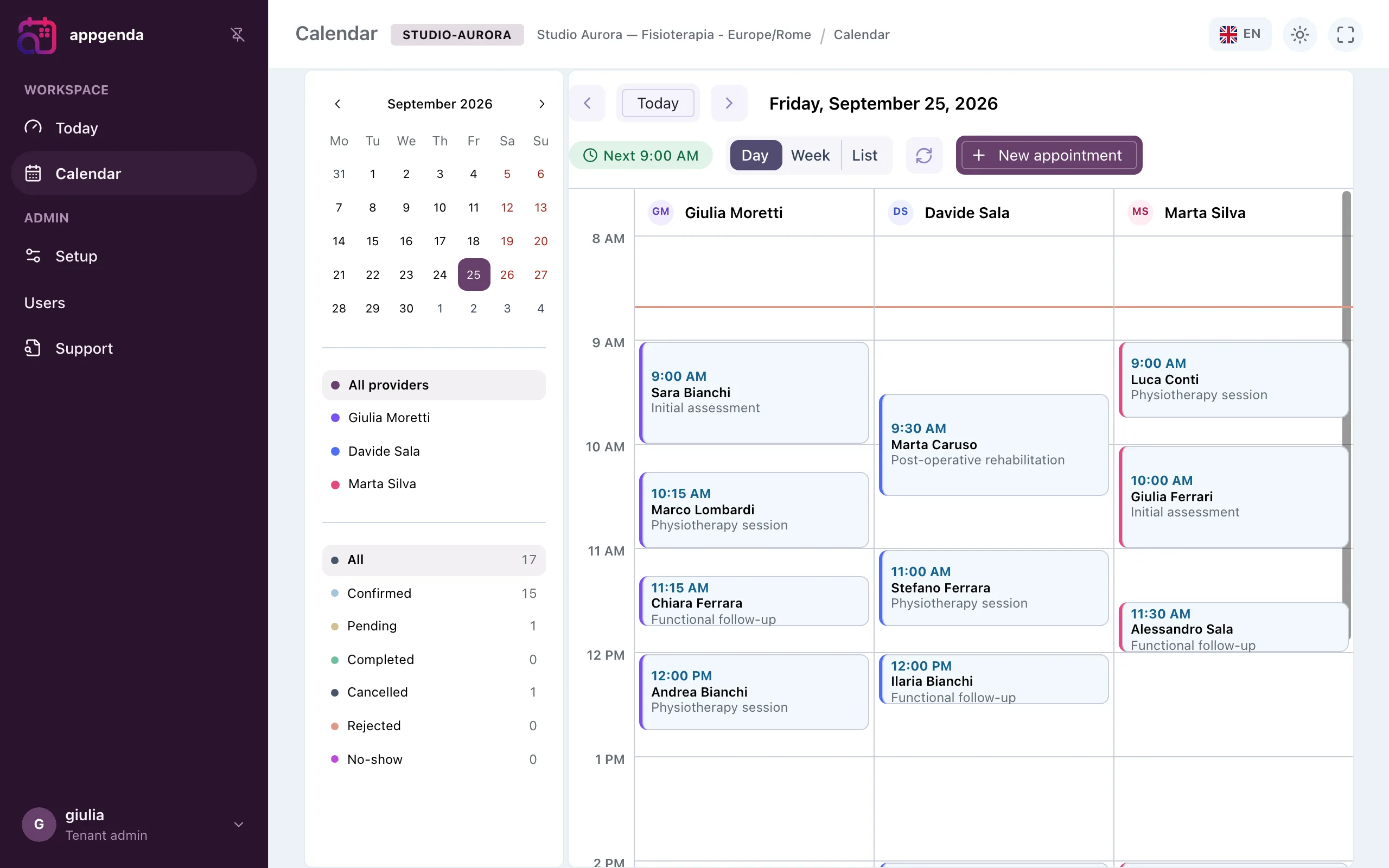Image resolution: width=1389 pixels, height=868 pixels.
Task: Filter calendar by Marta Silva provider
Action: 434,484
